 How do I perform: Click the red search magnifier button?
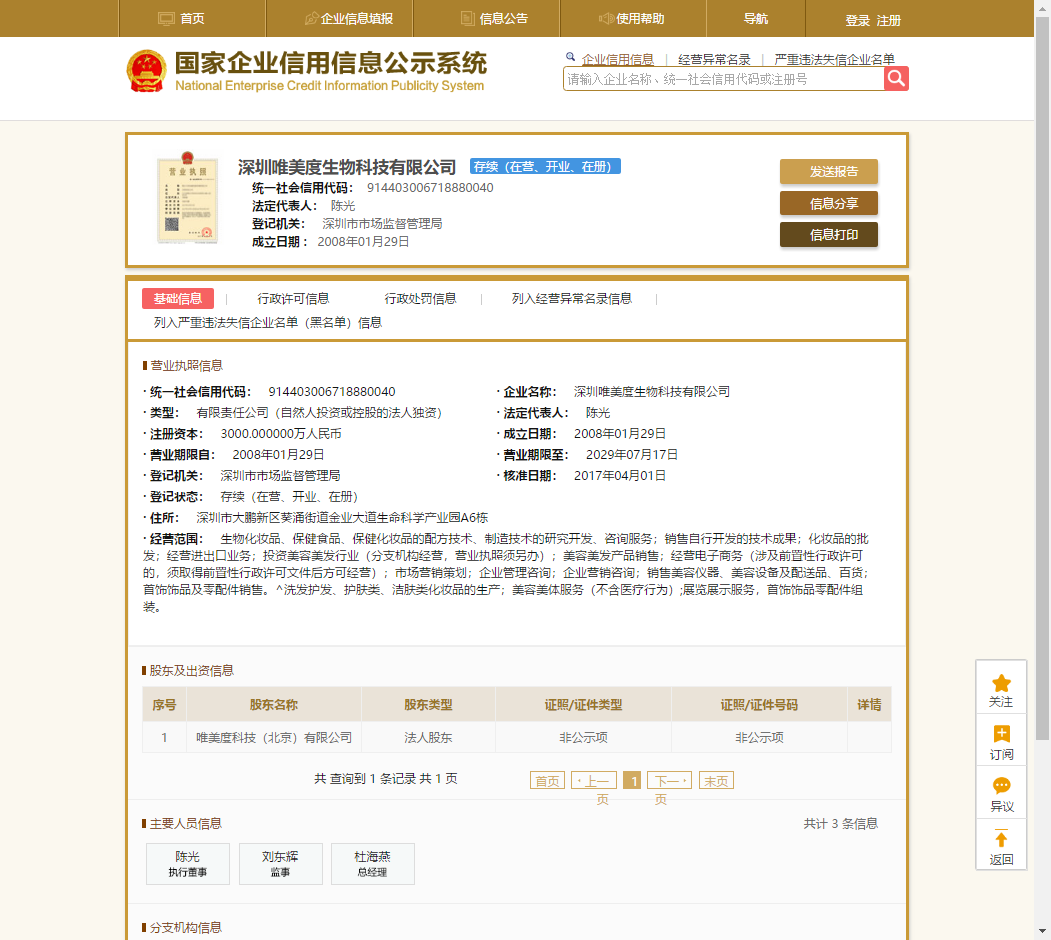tap(896, 79)
